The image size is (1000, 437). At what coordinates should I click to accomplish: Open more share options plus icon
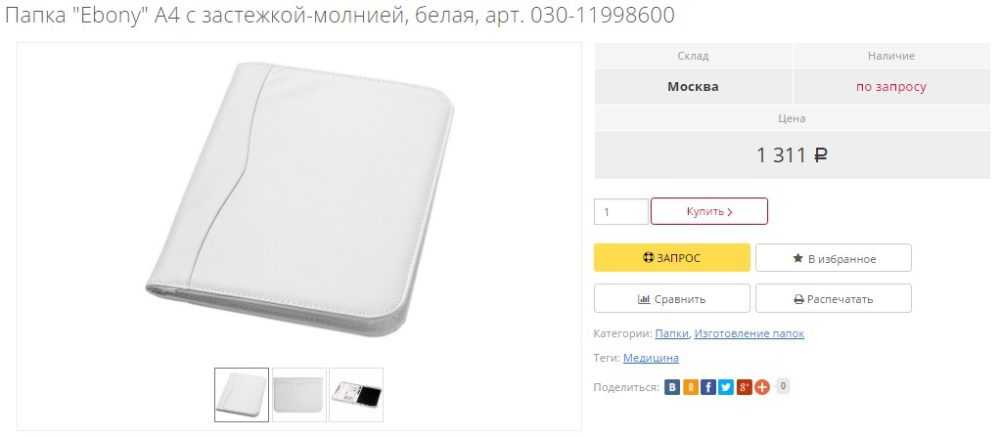click(x=762, y=387)
